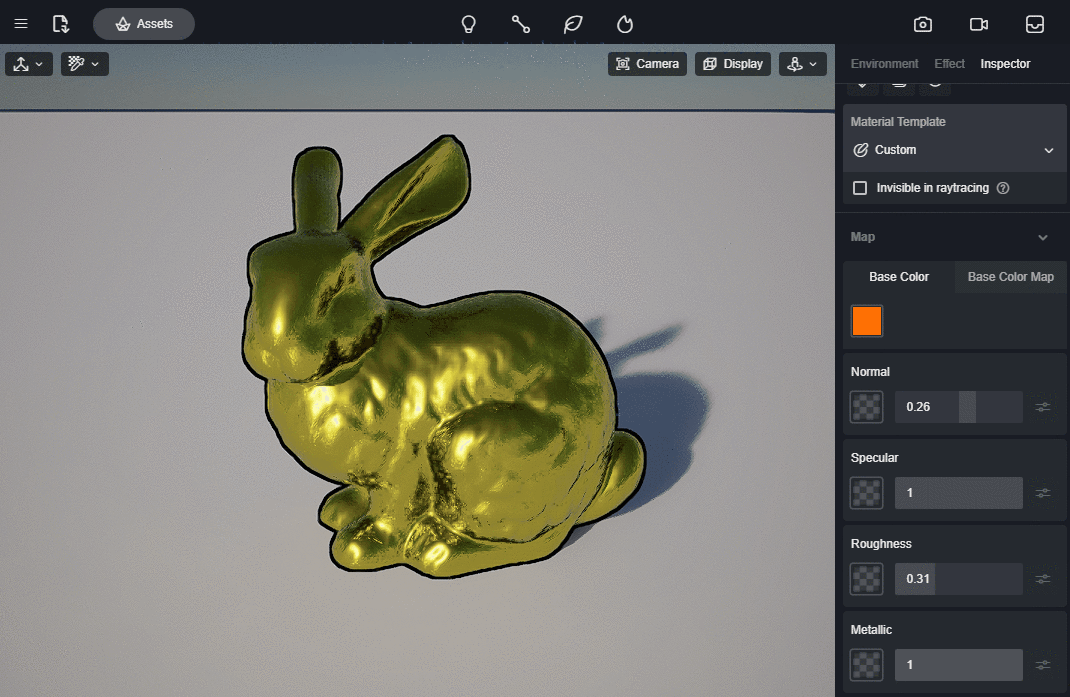The width and height of the screenshot is (1070, 697).
Task: Select the Base Color Map tab
Action: pos(1011,276)
